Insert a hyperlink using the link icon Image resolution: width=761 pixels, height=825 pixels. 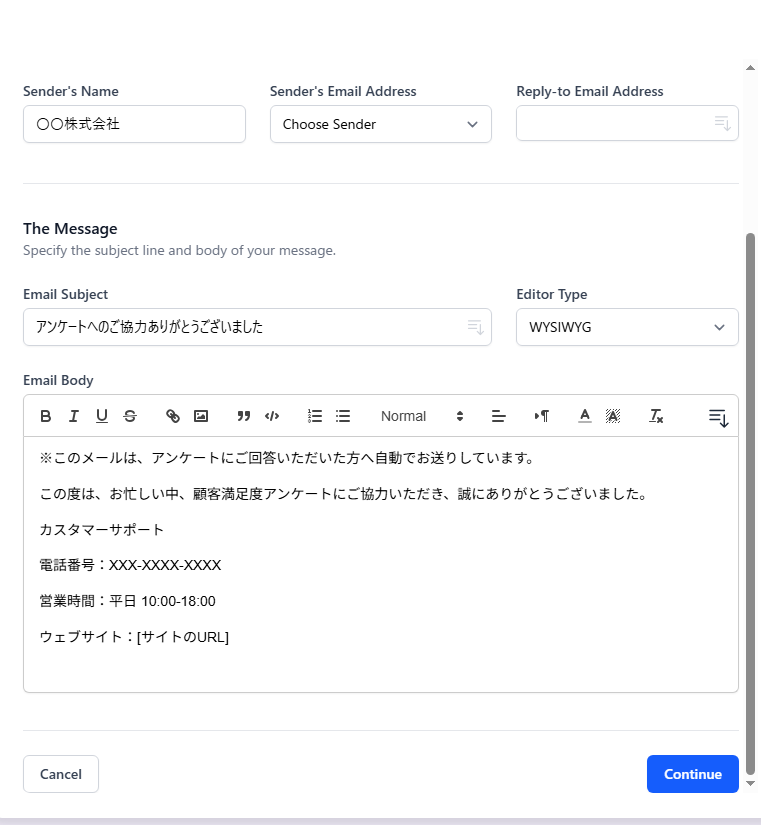click(x=173, y=416)
